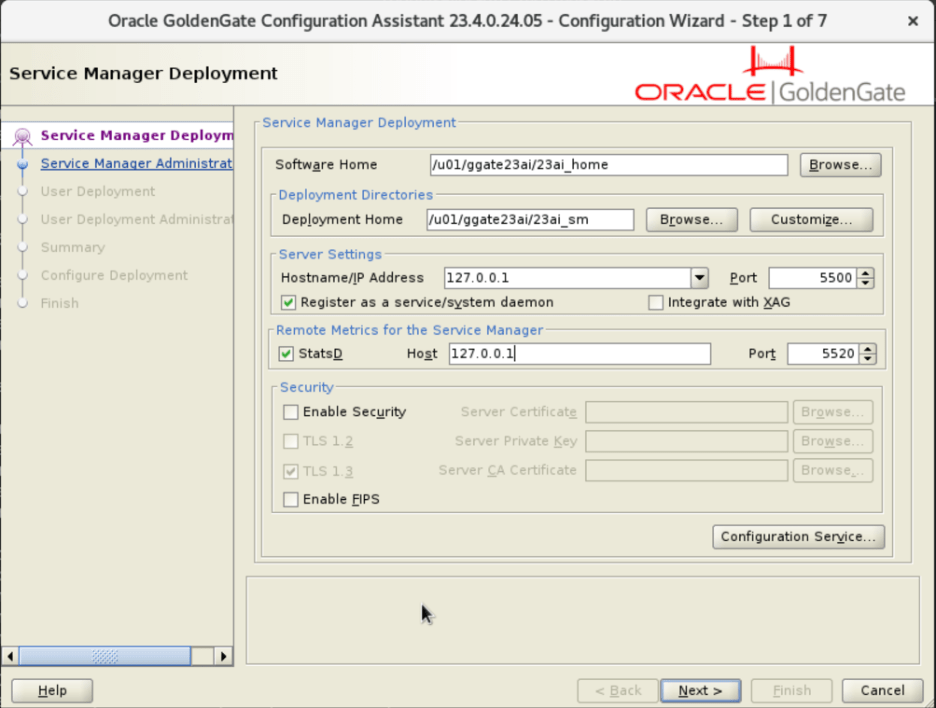Click the StatsD Port 5520 field
936x708 pixels.
pyautogui.click(x=823, y=354)
